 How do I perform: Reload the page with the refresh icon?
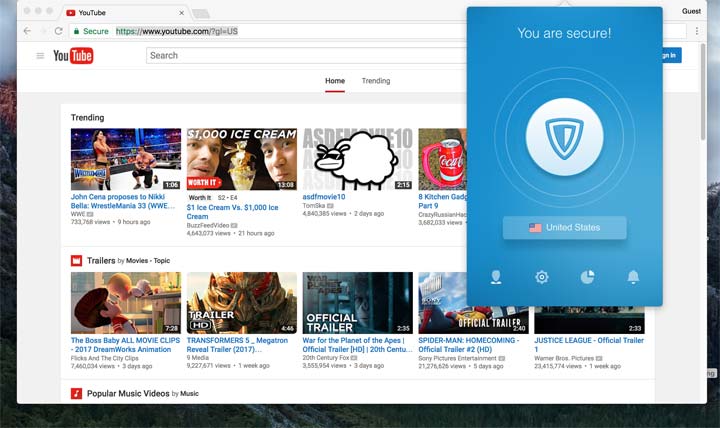click(58, 31)
